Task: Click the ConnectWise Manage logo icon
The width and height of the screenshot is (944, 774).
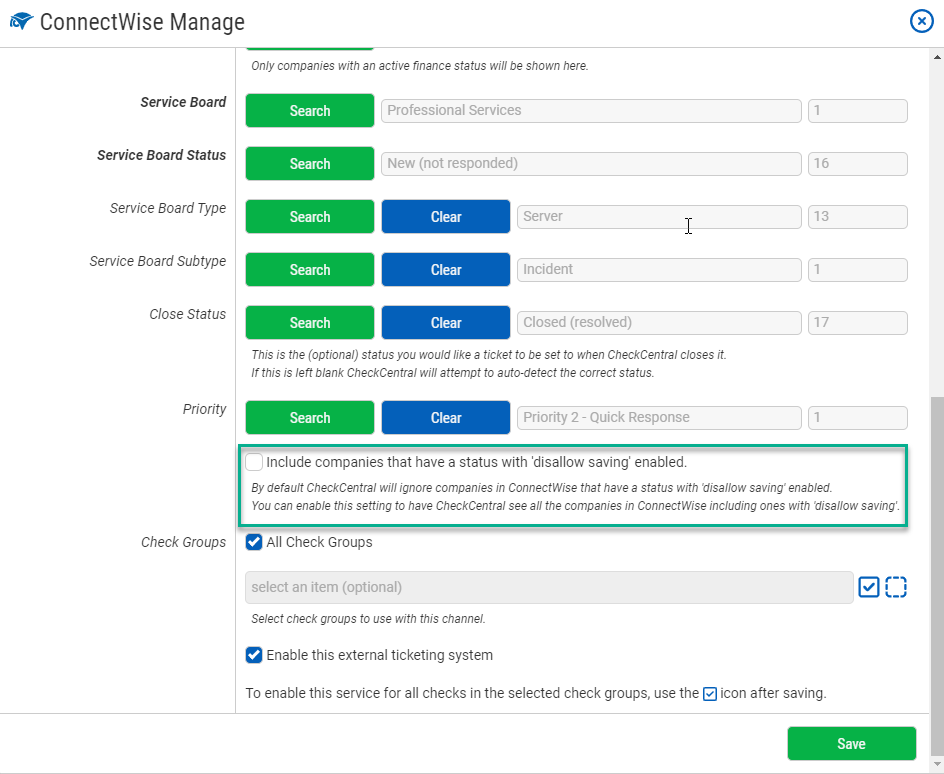Action: pos(20,20)
